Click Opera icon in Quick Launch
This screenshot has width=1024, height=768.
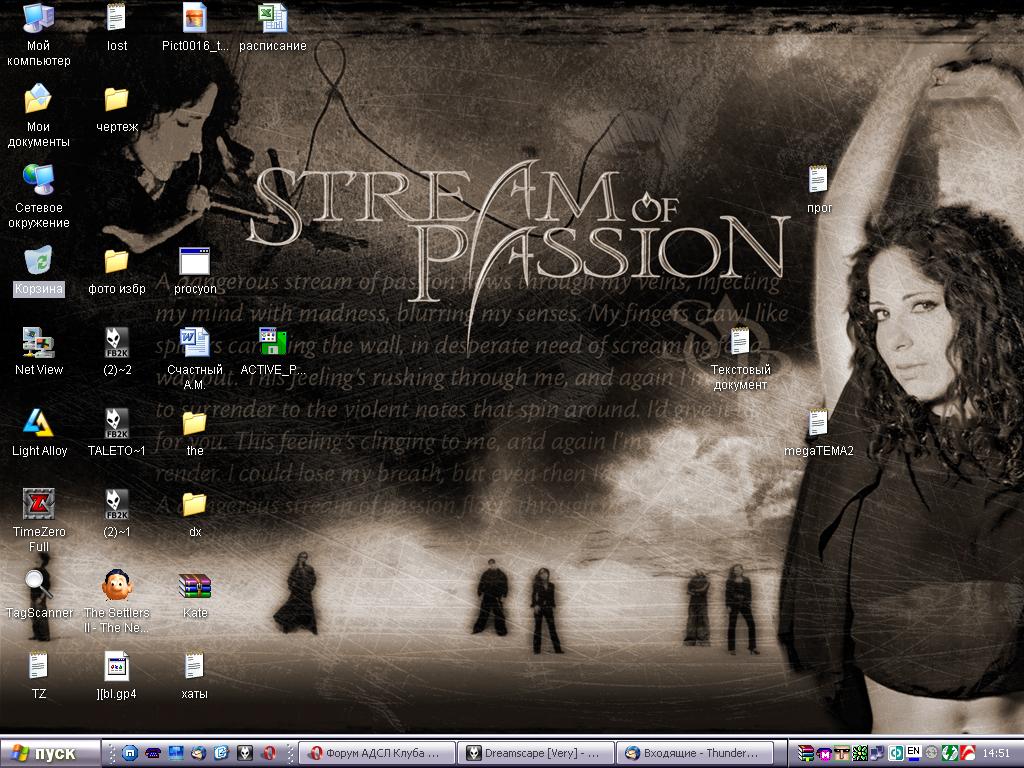(268, 753)
